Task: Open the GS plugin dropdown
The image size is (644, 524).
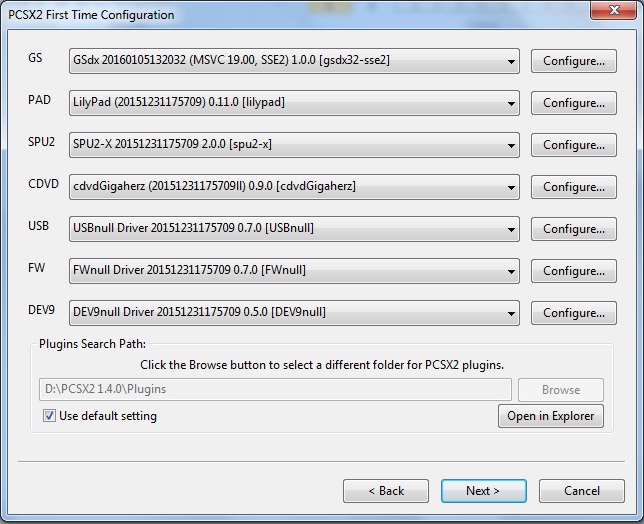Action: pyautogui.click(x=294, y=61)
